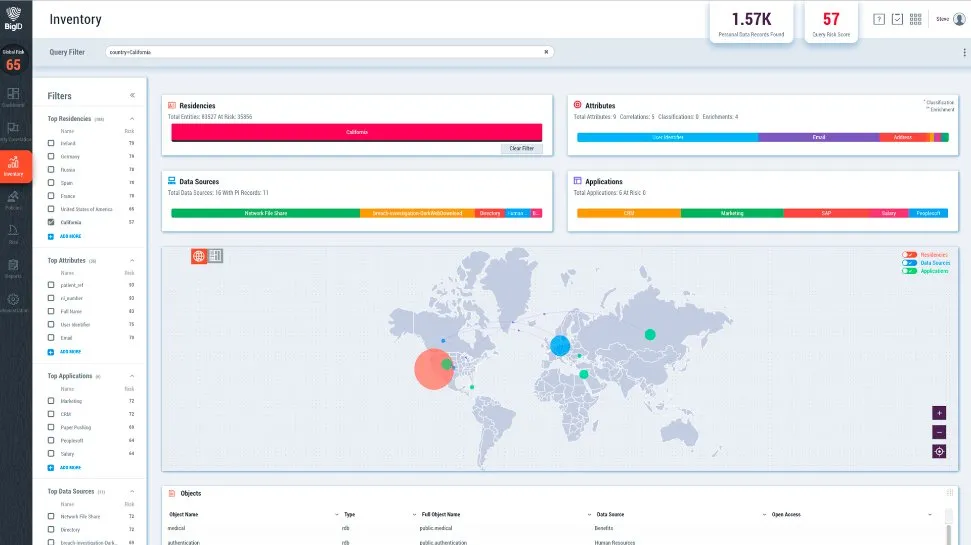Open Reports in the left sidebar
The width and height of the screenshot is (971, 545).
(x=13, y=268)
